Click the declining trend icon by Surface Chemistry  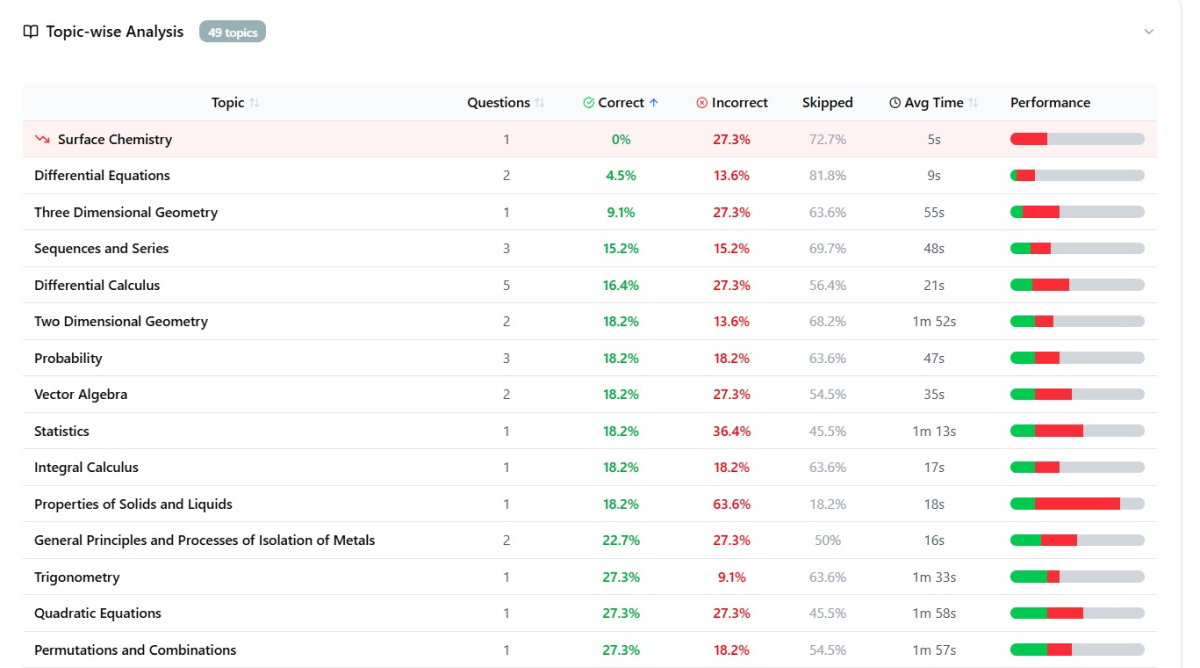(42, 139)
